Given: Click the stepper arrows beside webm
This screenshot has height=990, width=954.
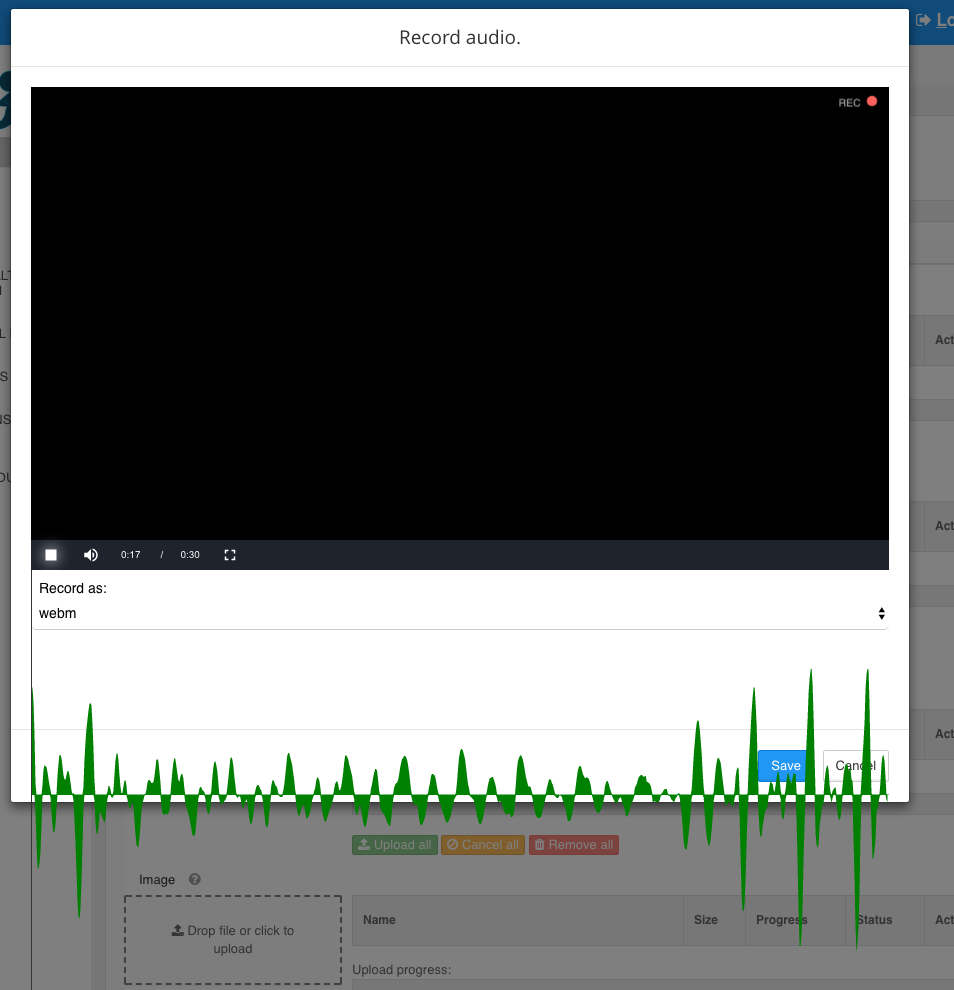Looking at the screenshot, I should (x=882, y=613).
